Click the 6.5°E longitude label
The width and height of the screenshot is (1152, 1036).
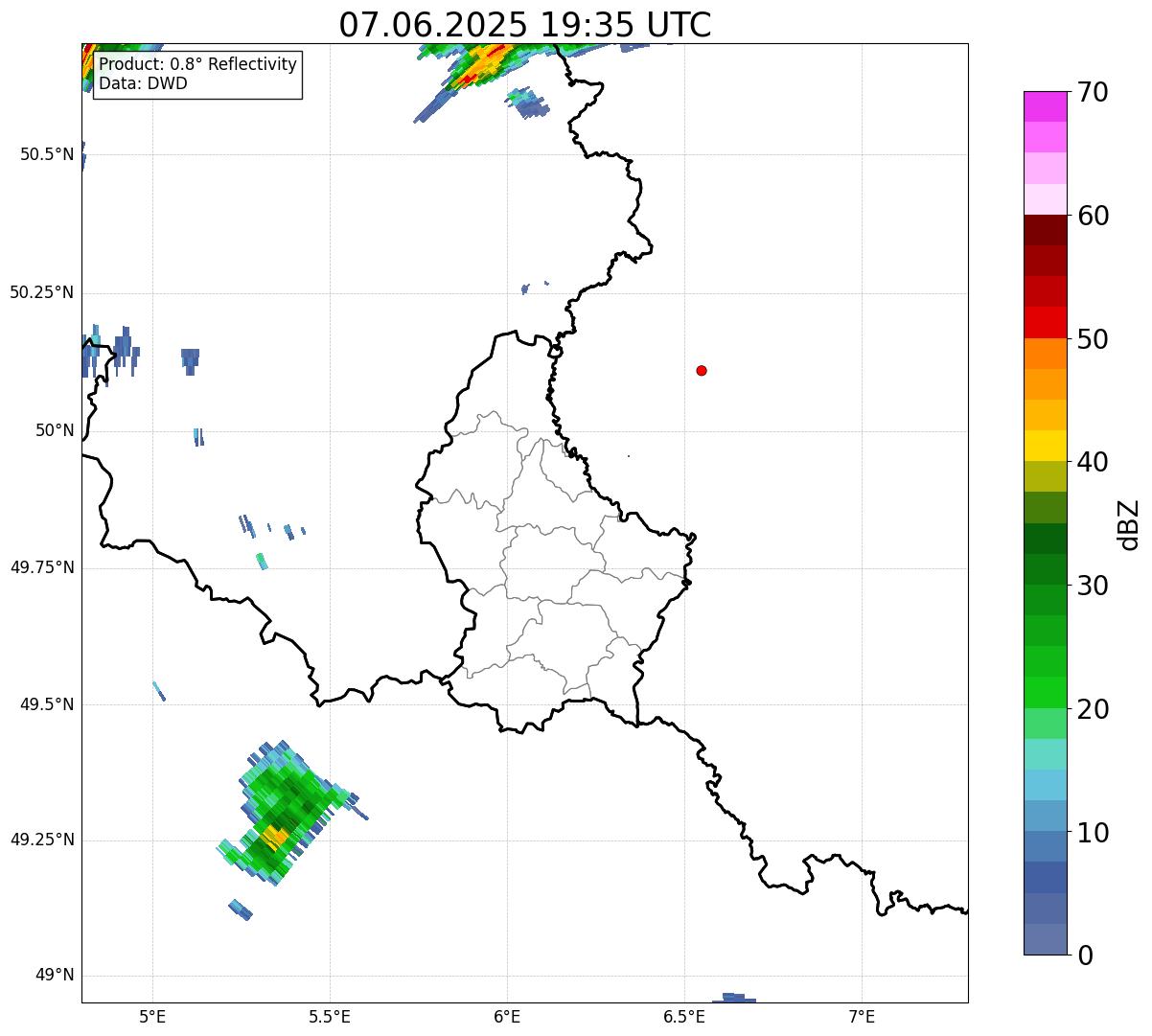point(684,1016)
